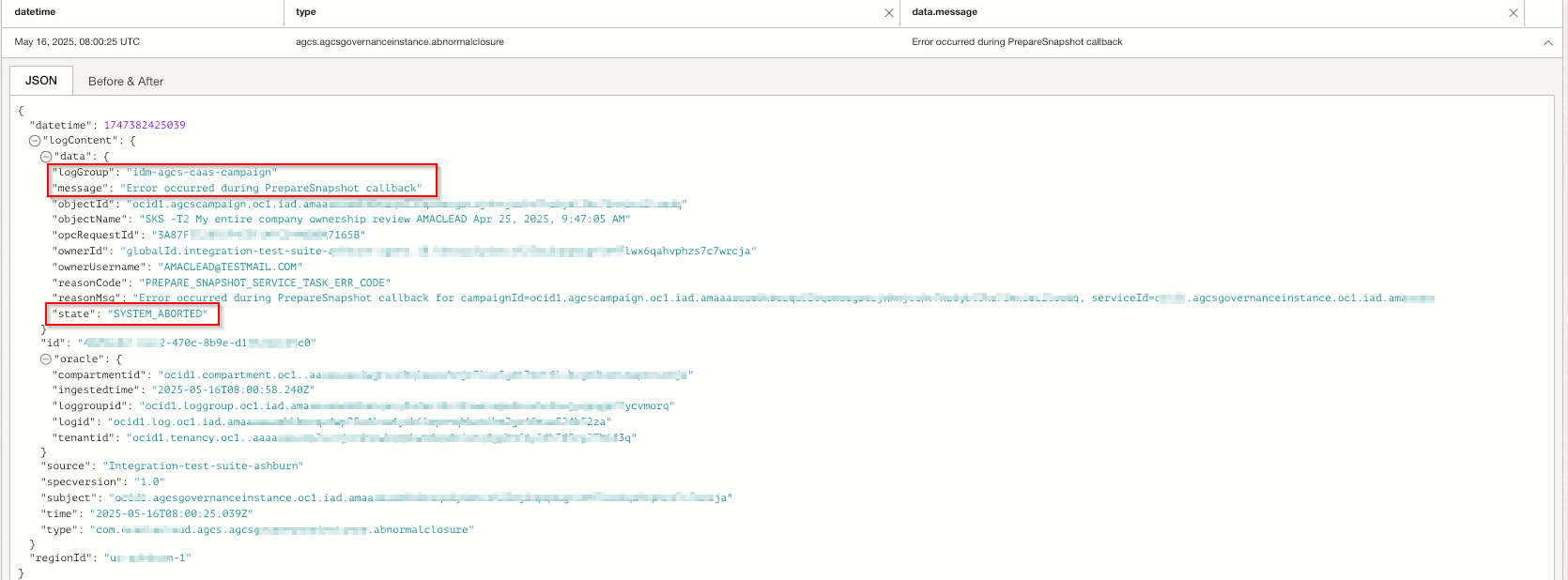Click the JSON "type" value ending abnormalclosure
This screenshot has height=580, width=1568.
[x=282, y=530]
